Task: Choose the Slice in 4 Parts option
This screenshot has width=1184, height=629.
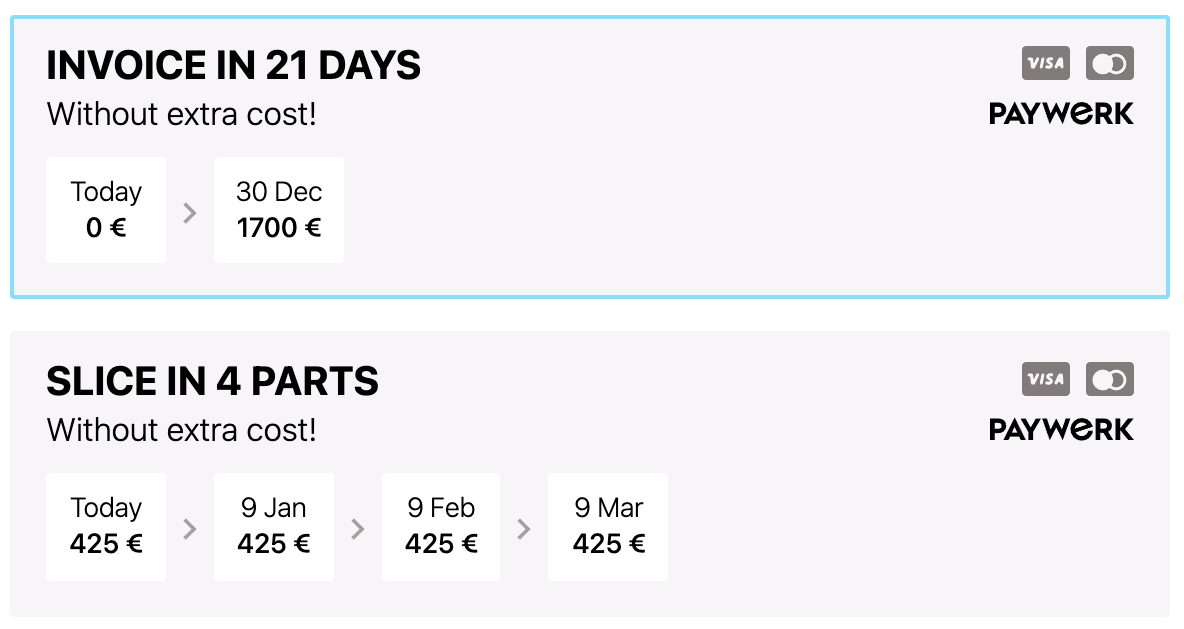Action: click(590, 473)
